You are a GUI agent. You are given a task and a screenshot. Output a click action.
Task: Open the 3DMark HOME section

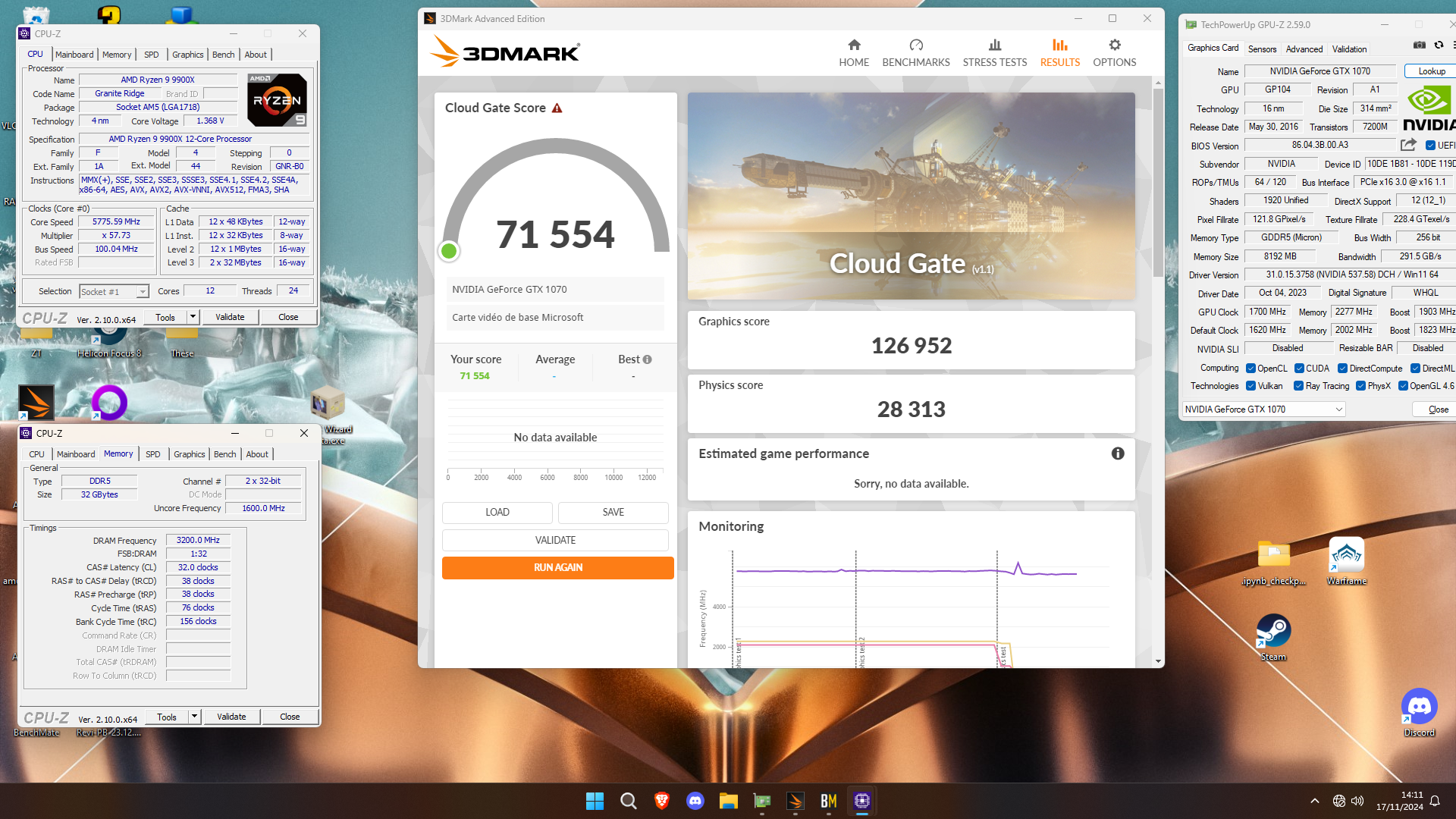point(854,53)
